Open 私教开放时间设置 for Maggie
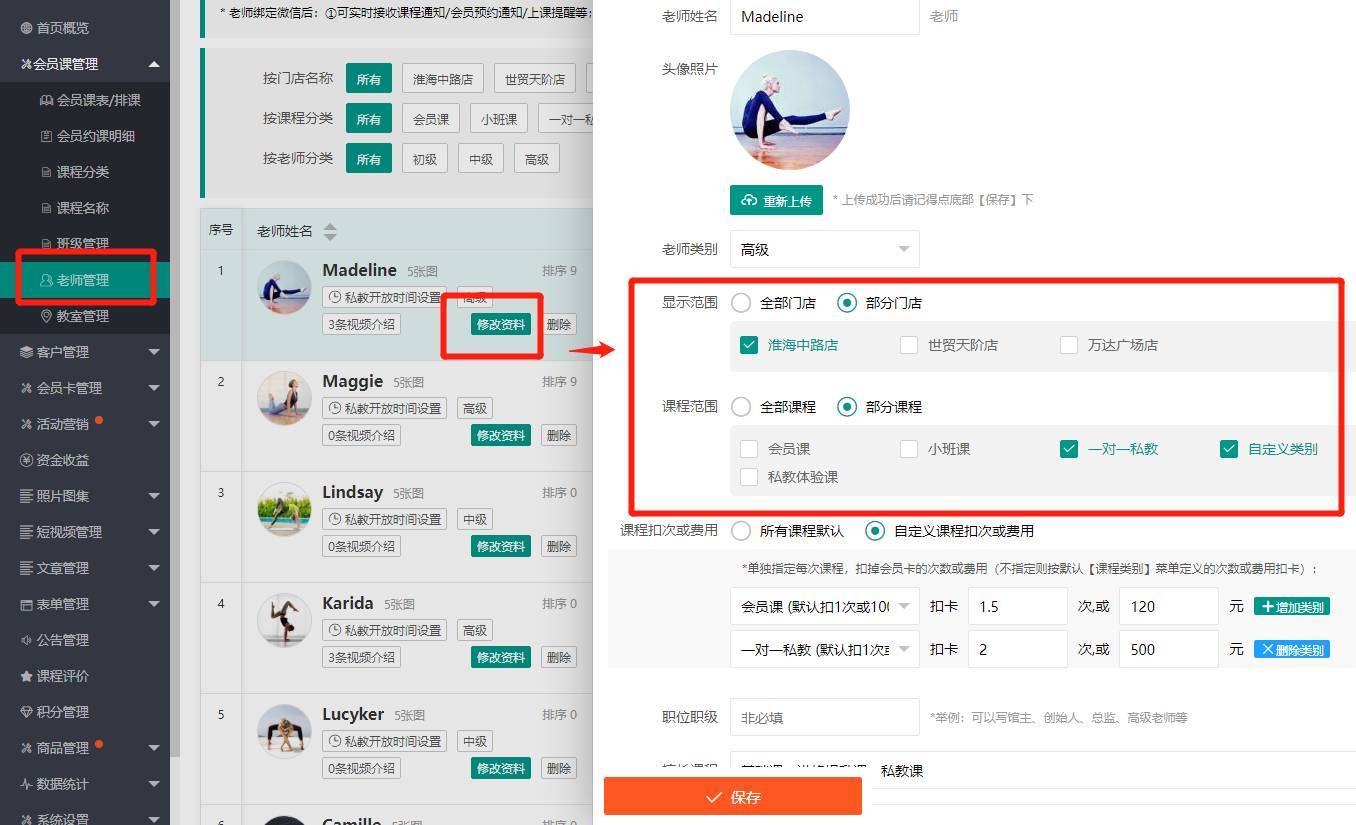 385,408
